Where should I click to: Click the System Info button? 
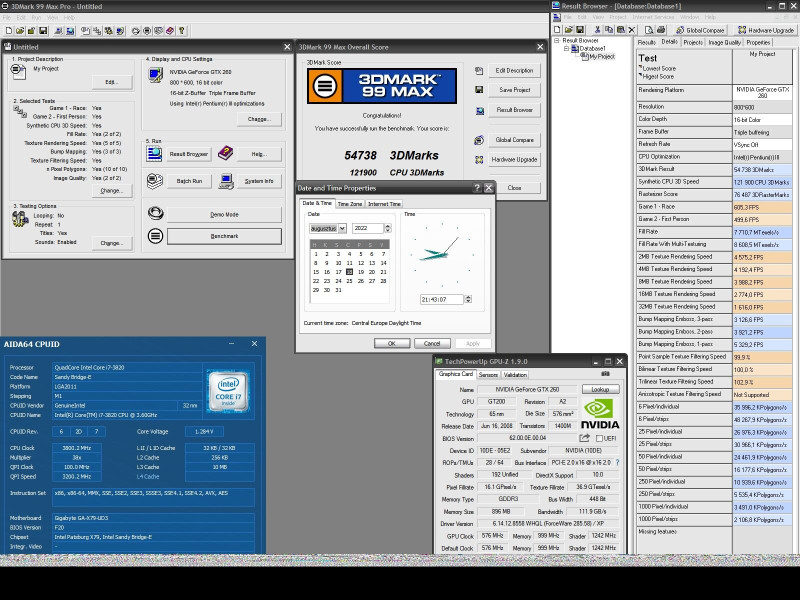259,181
